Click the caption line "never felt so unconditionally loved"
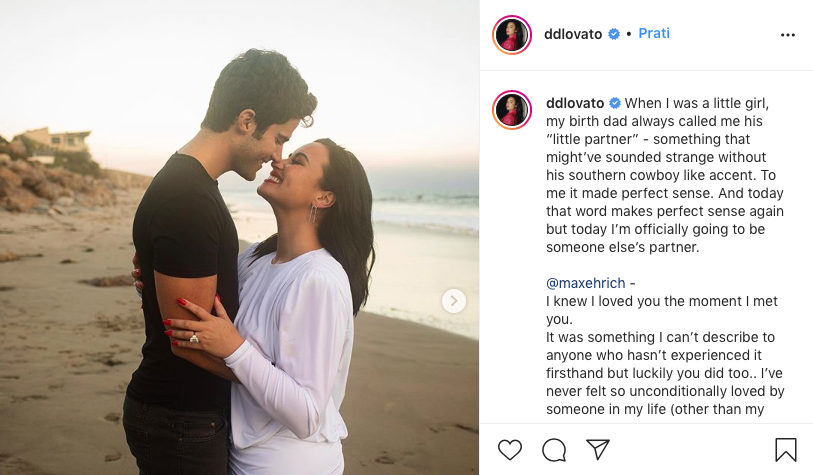 pyautogui.click(x=665, y=391)
